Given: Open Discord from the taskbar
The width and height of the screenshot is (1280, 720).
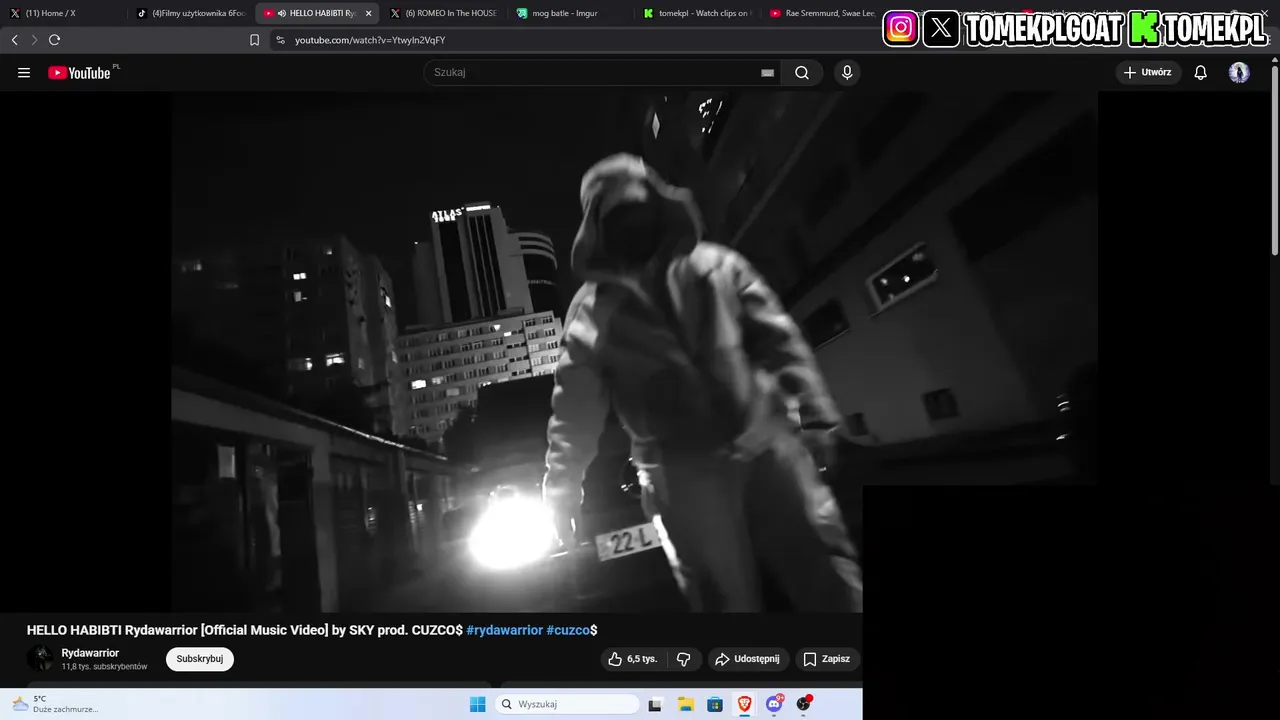Looking at the screenshot, I should (774, 704).
